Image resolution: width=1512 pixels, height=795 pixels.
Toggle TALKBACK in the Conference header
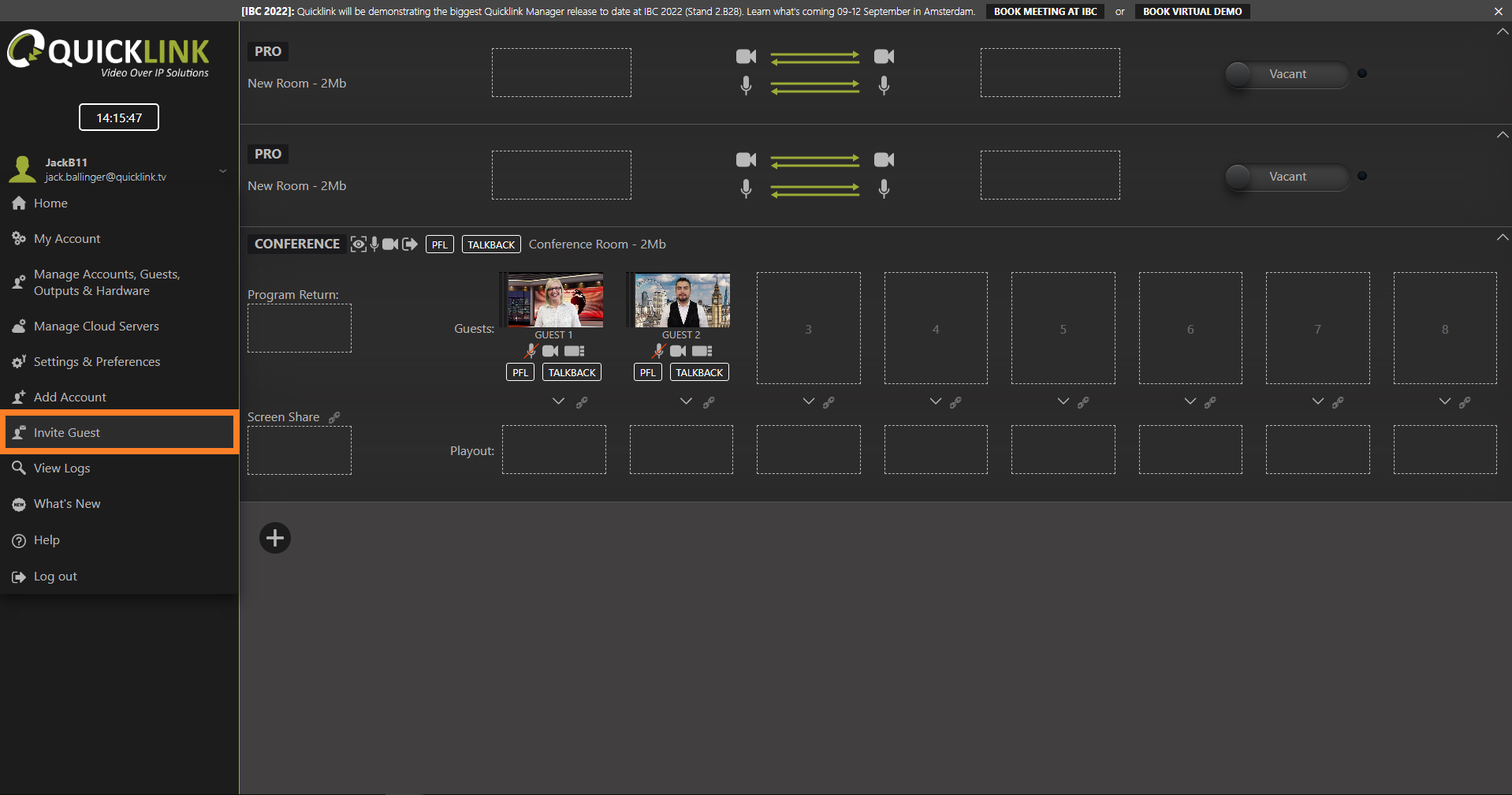491,244
